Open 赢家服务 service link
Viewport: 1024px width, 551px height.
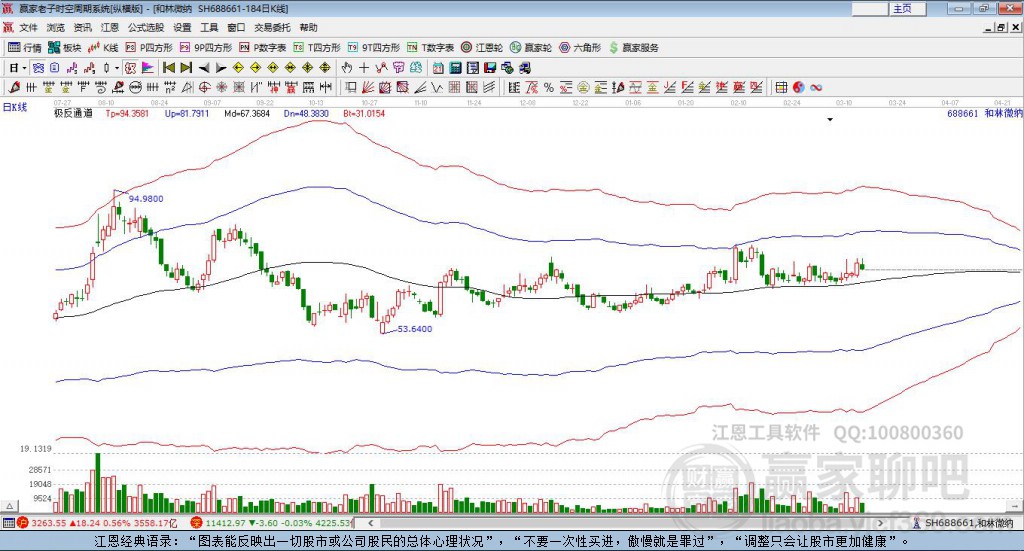coord(633,48)
